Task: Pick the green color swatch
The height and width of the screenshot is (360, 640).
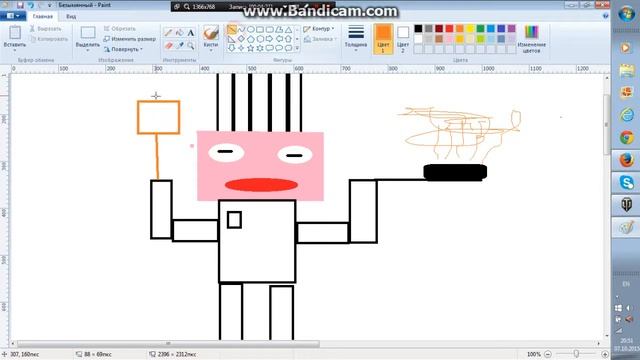Action: coord(480,28)
